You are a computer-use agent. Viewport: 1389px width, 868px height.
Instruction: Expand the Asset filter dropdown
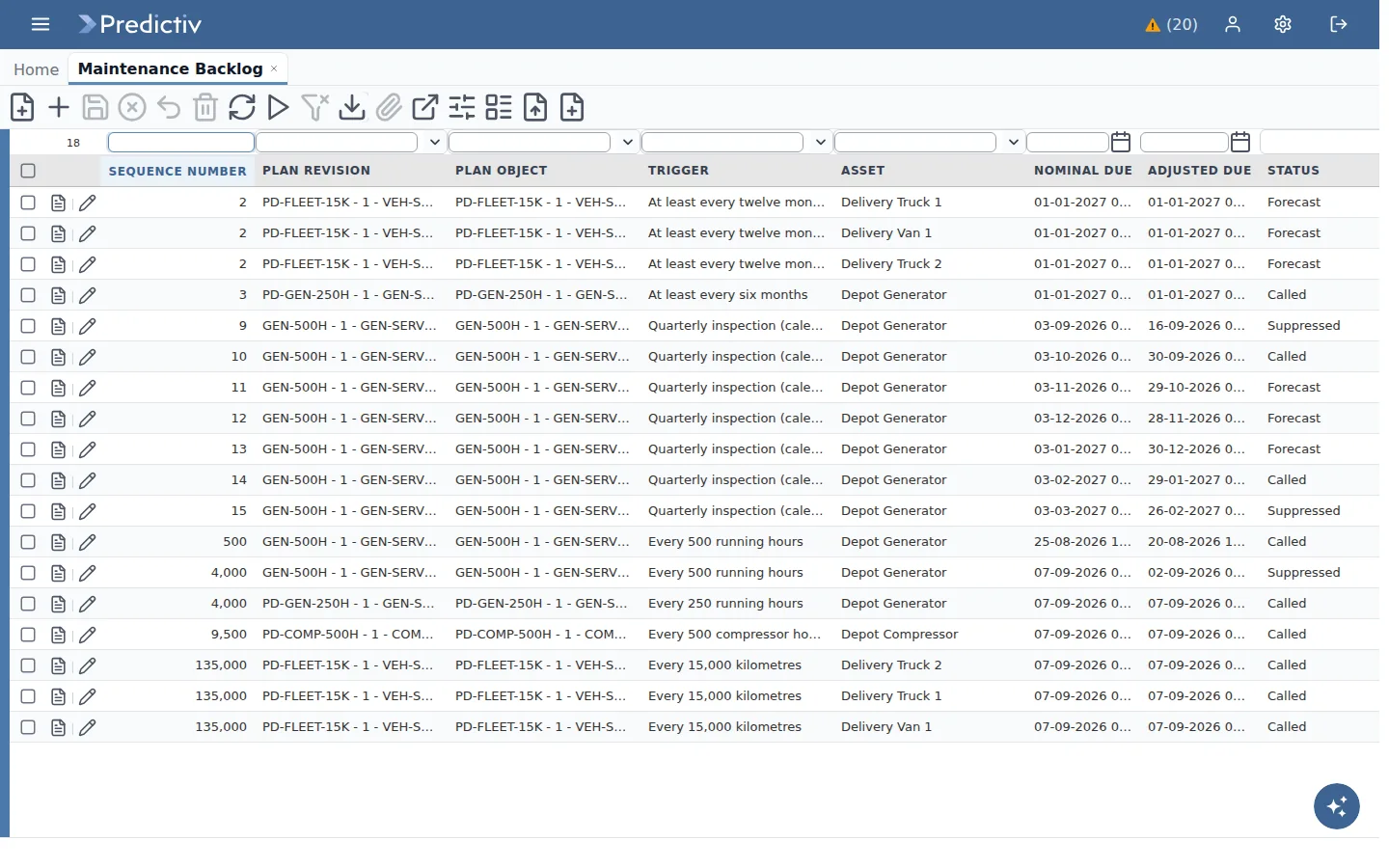(x=1014, y=143)
